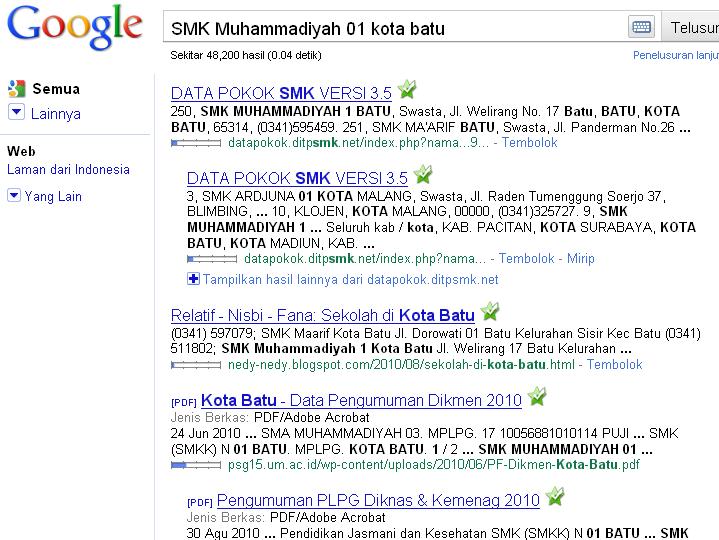Expand the Lainnya dropdown arrow
The width and height of the screenshot is (719, 540).
pos(17,112)
